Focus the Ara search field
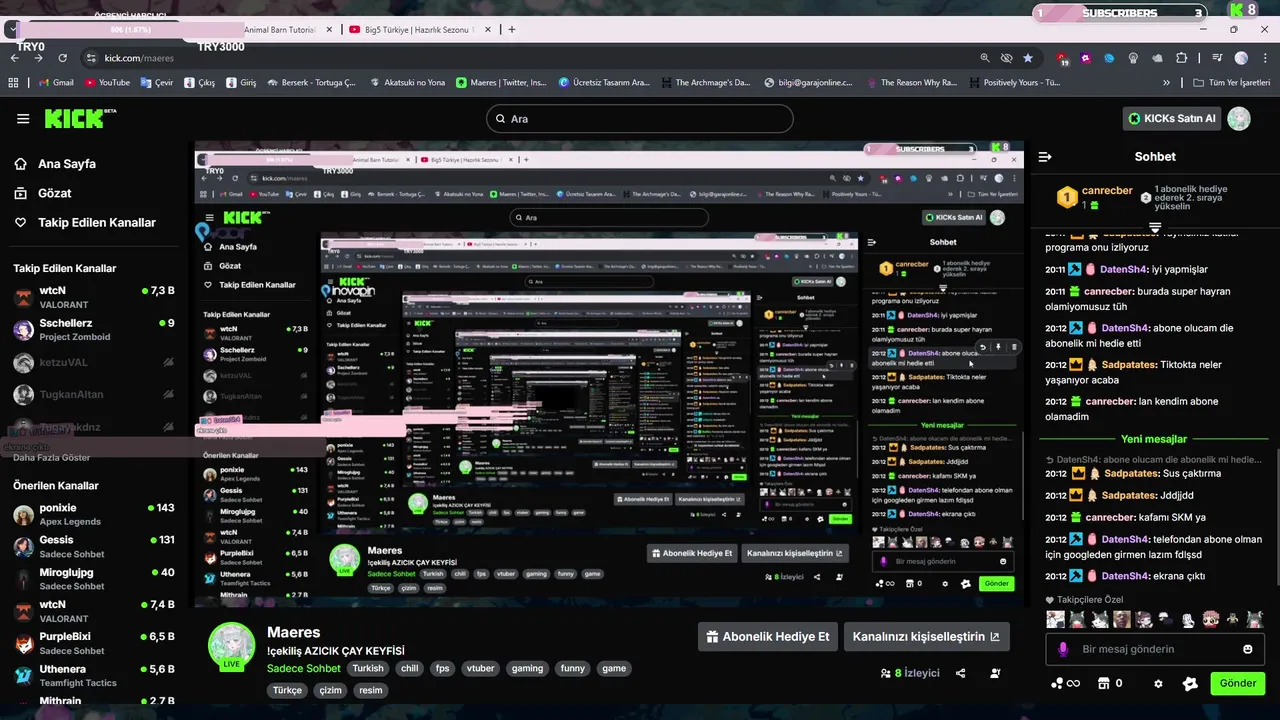This screenshot has width=1280, height=720. click(x=639, y=119)
